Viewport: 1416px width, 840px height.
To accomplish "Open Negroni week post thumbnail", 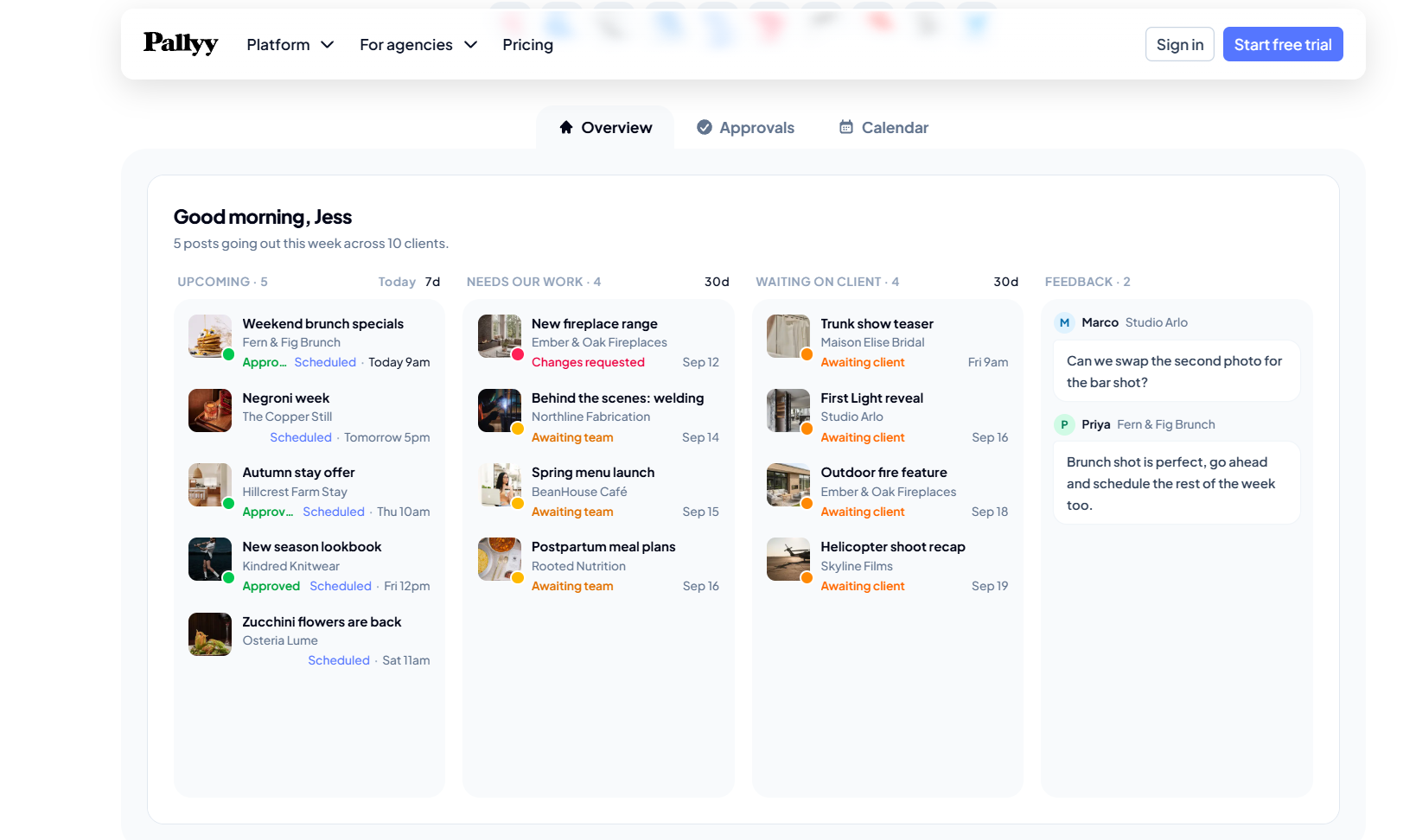I will [210, 410].
